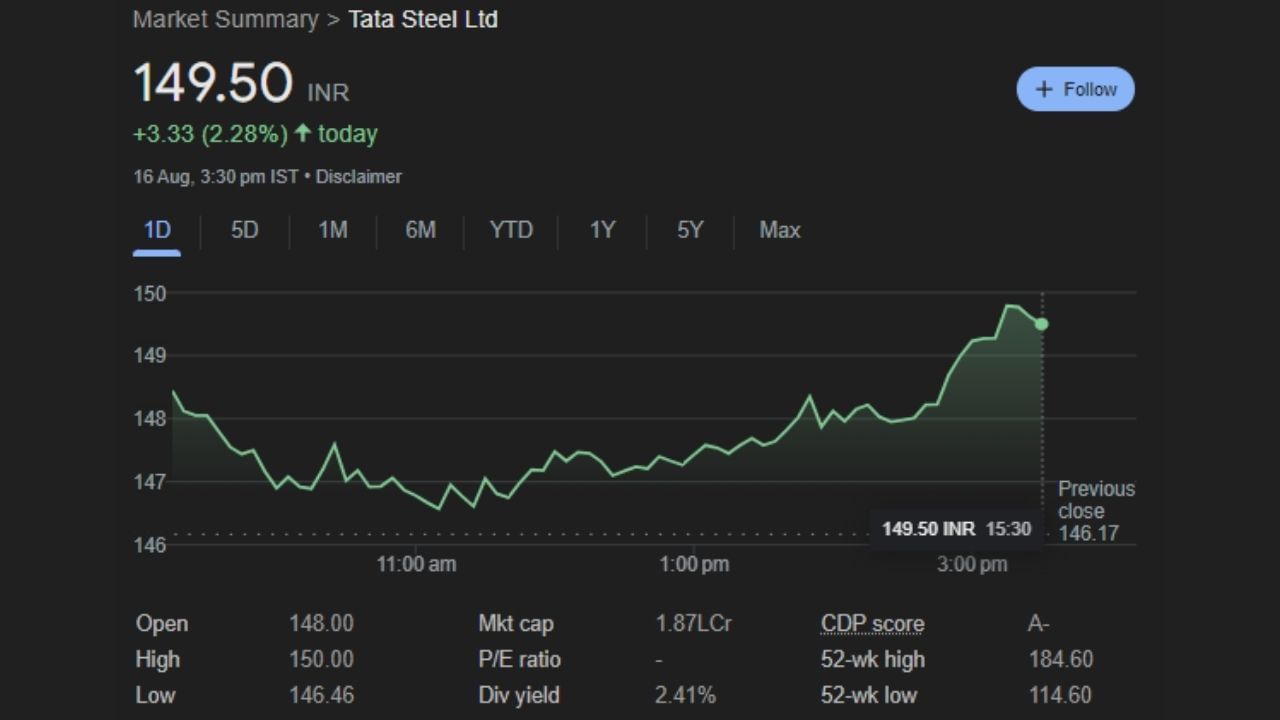Click the Div yield value 2.41%
Viewport: 1280px width, 720px height.
(x=685, y=695)
